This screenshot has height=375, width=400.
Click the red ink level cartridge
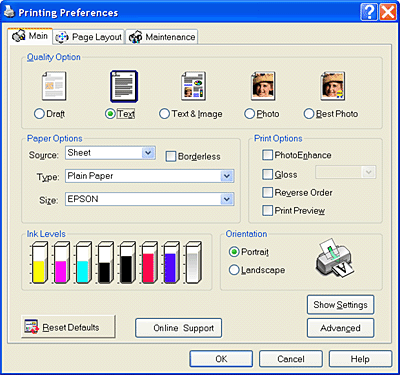(x=149, y=263)
